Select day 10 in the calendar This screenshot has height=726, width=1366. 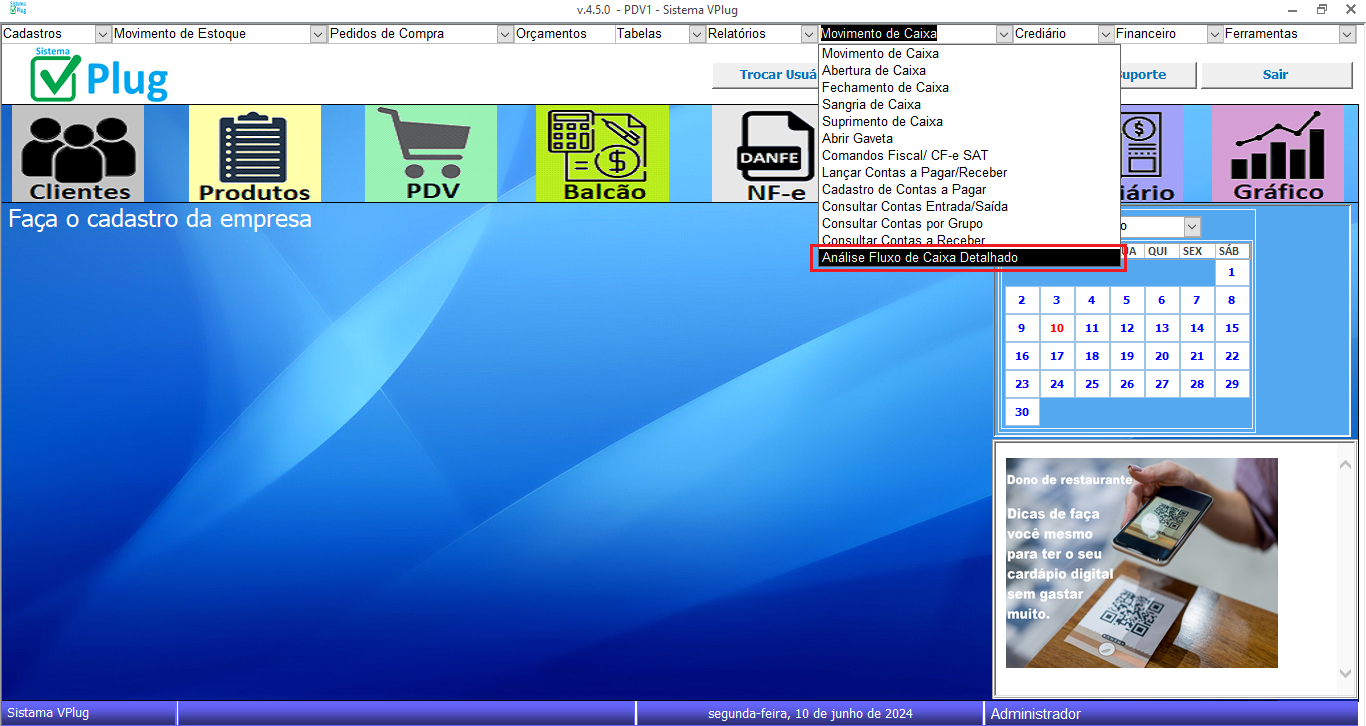point(1056,328)
